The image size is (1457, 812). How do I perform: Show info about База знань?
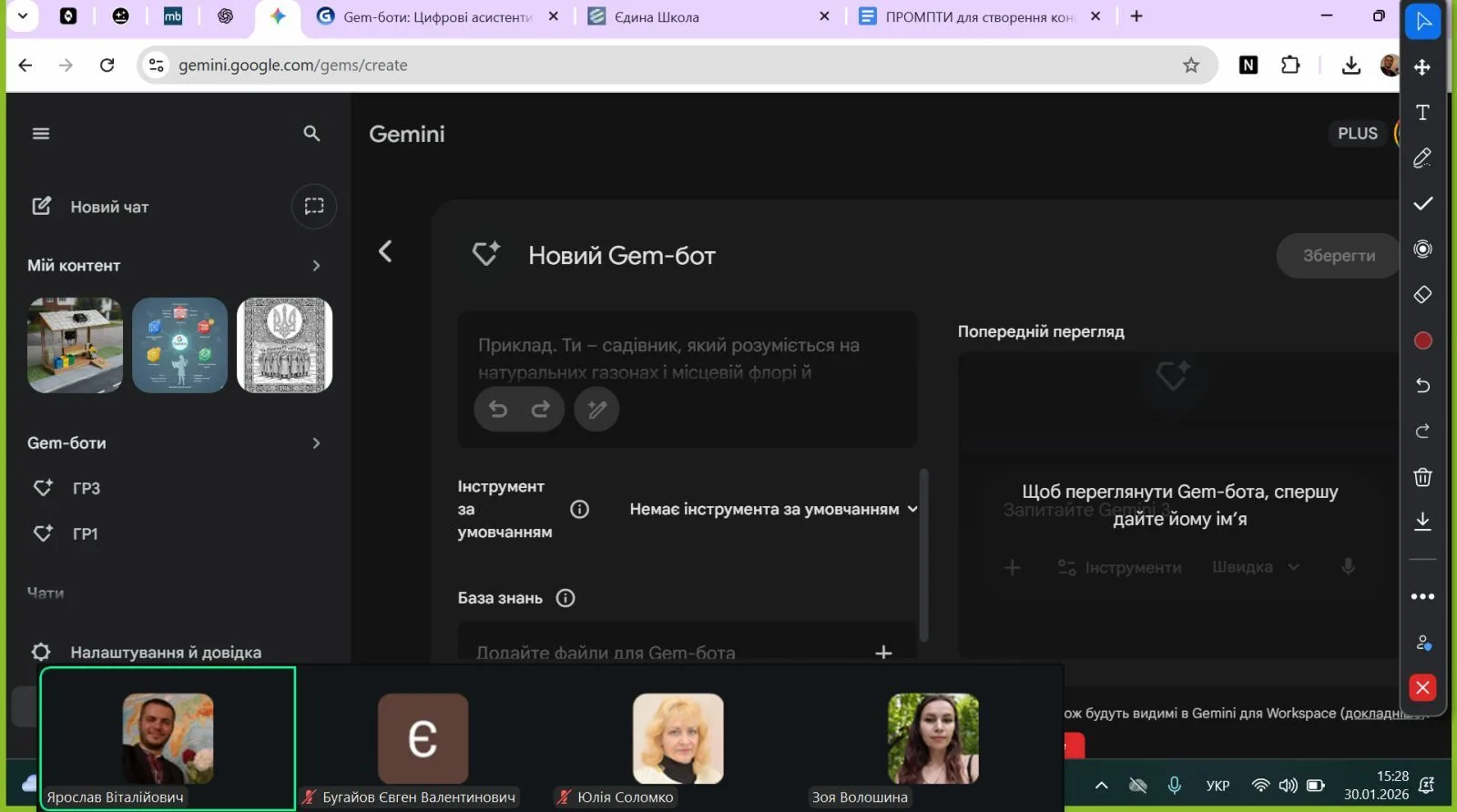coord(565,598)
